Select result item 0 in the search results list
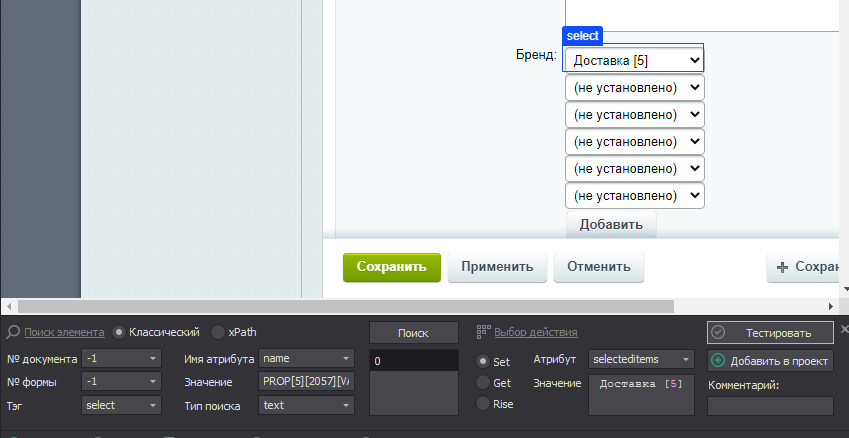This screenshot has height=438, width=849. pyautogui.click(x=414, y=361)
